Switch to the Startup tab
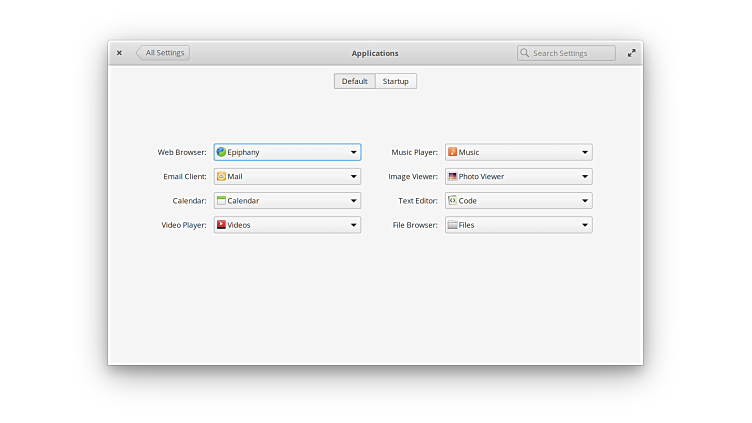Image resolution: width=752 pixels, height=423 pixels. (x=396, y=81)
